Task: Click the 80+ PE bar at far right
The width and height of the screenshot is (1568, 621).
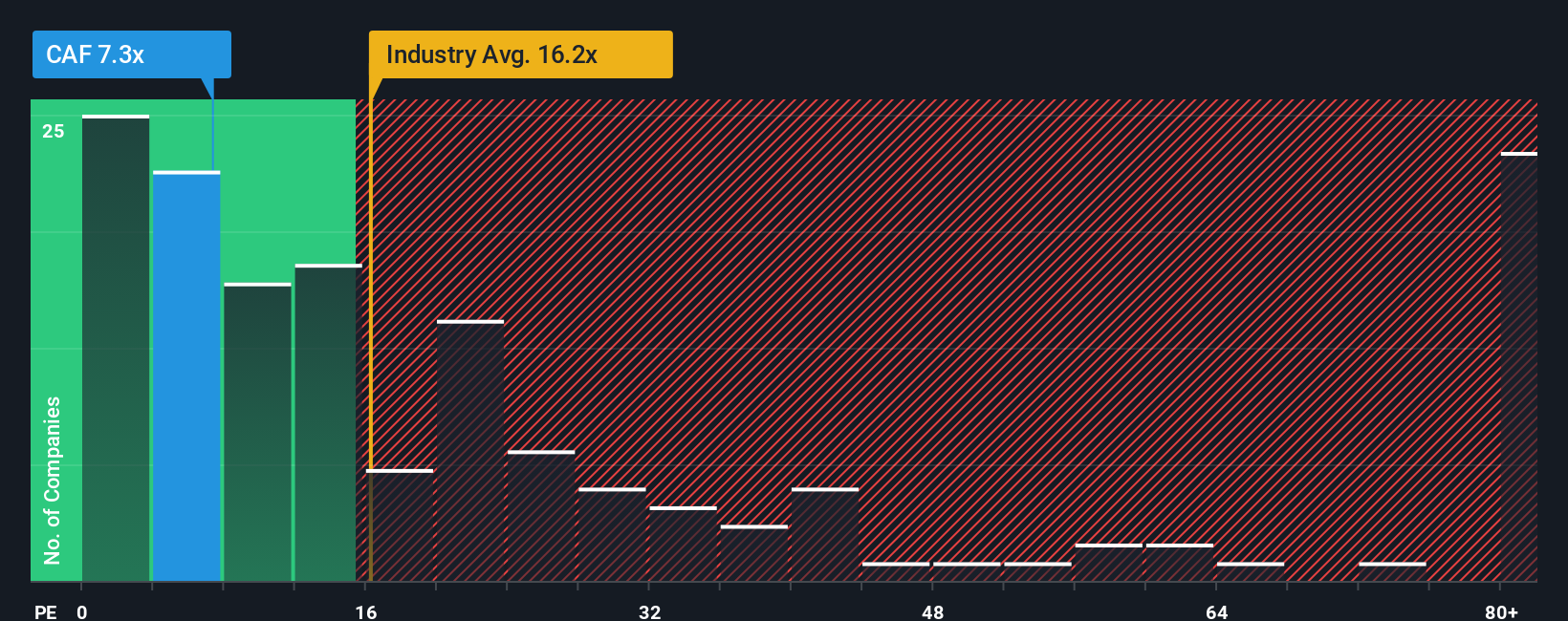Action: point(1519,367)
